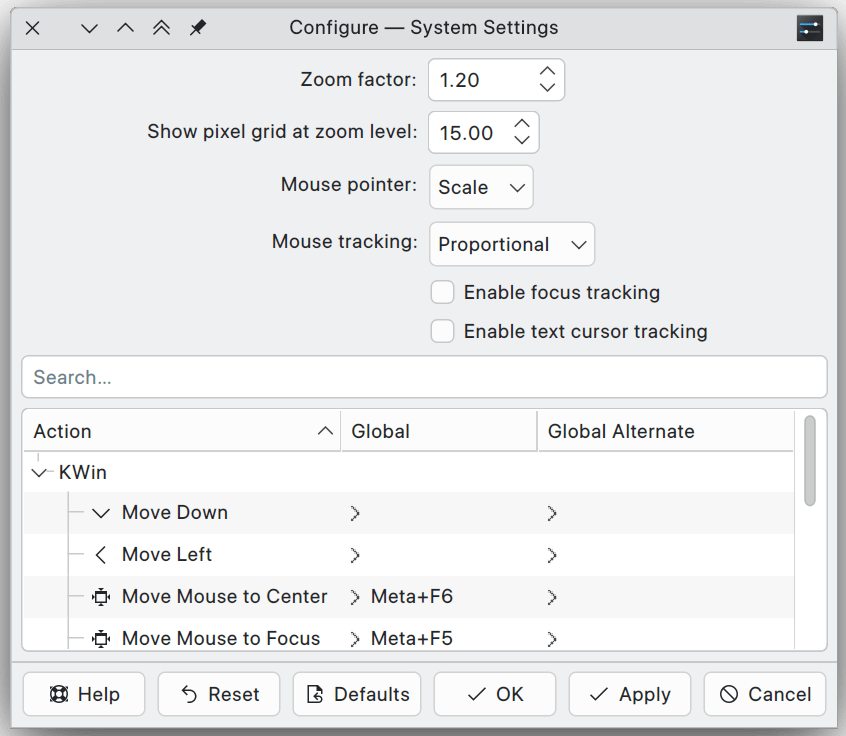This screenshot has width=846, height=736.
Task: Confirm settings with OK button
Action: 495,694
